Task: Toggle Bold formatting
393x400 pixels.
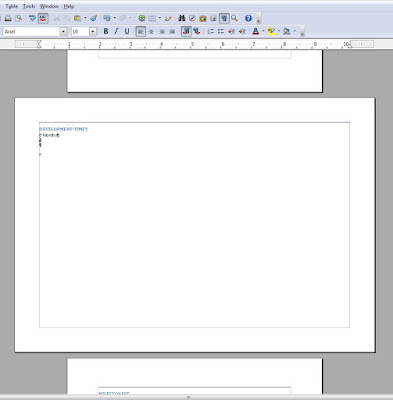Action: [x=106, y=31]
